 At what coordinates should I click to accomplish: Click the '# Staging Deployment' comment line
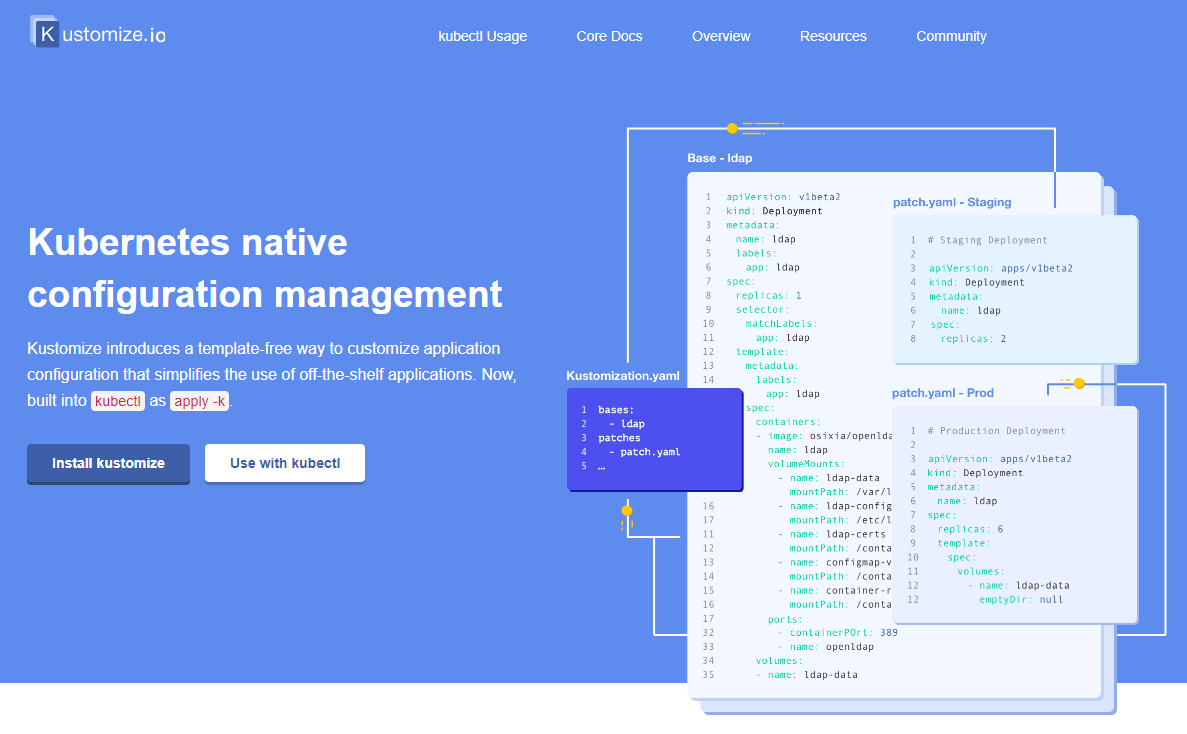pos(987,240)
